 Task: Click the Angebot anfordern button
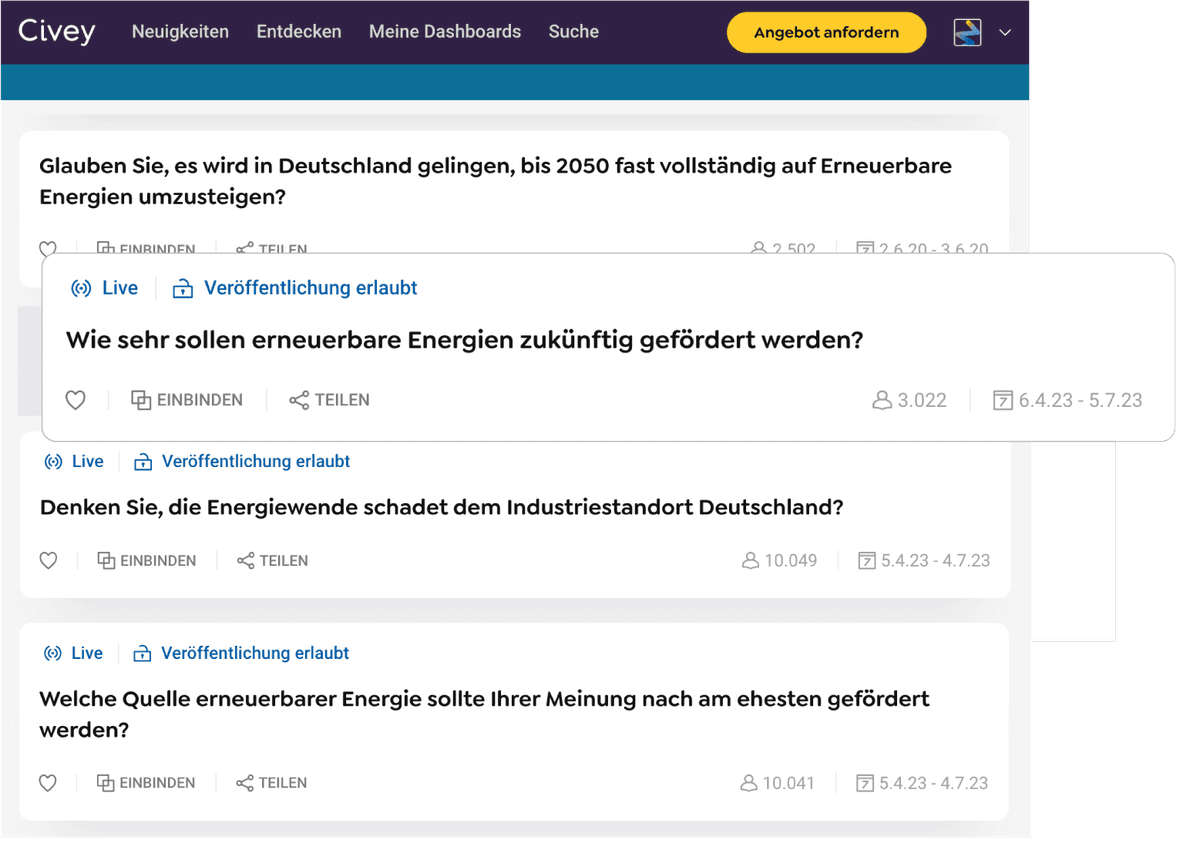tap(826, 32)
